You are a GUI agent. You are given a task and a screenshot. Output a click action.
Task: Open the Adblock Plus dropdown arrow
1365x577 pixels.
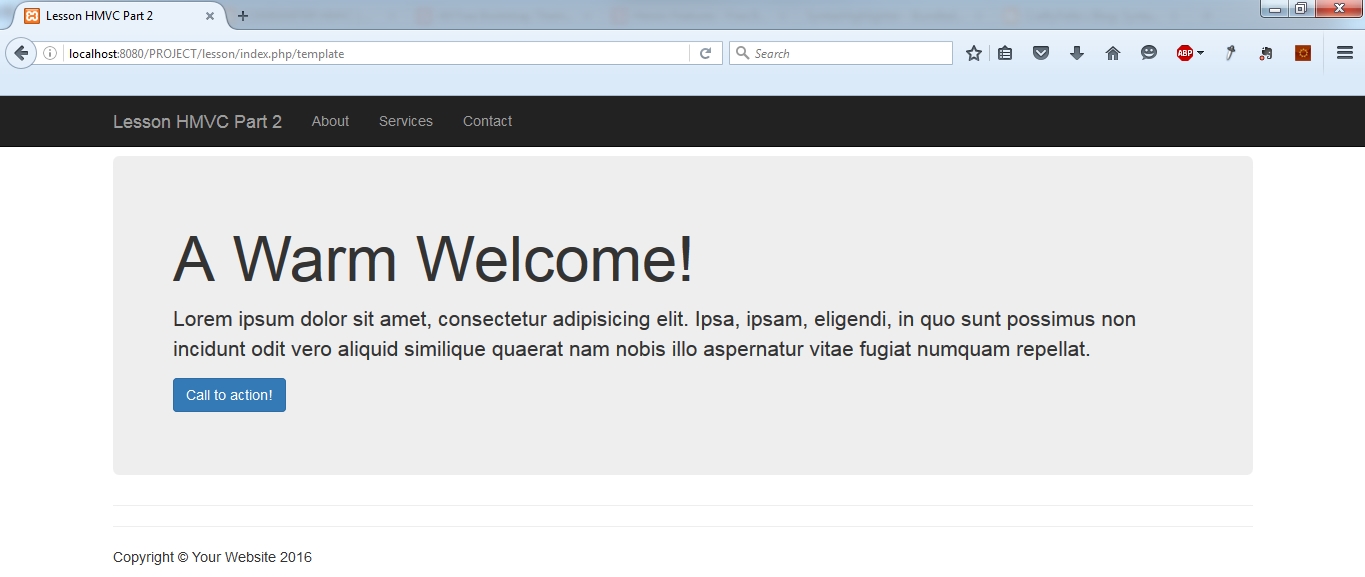[1199, 52]
